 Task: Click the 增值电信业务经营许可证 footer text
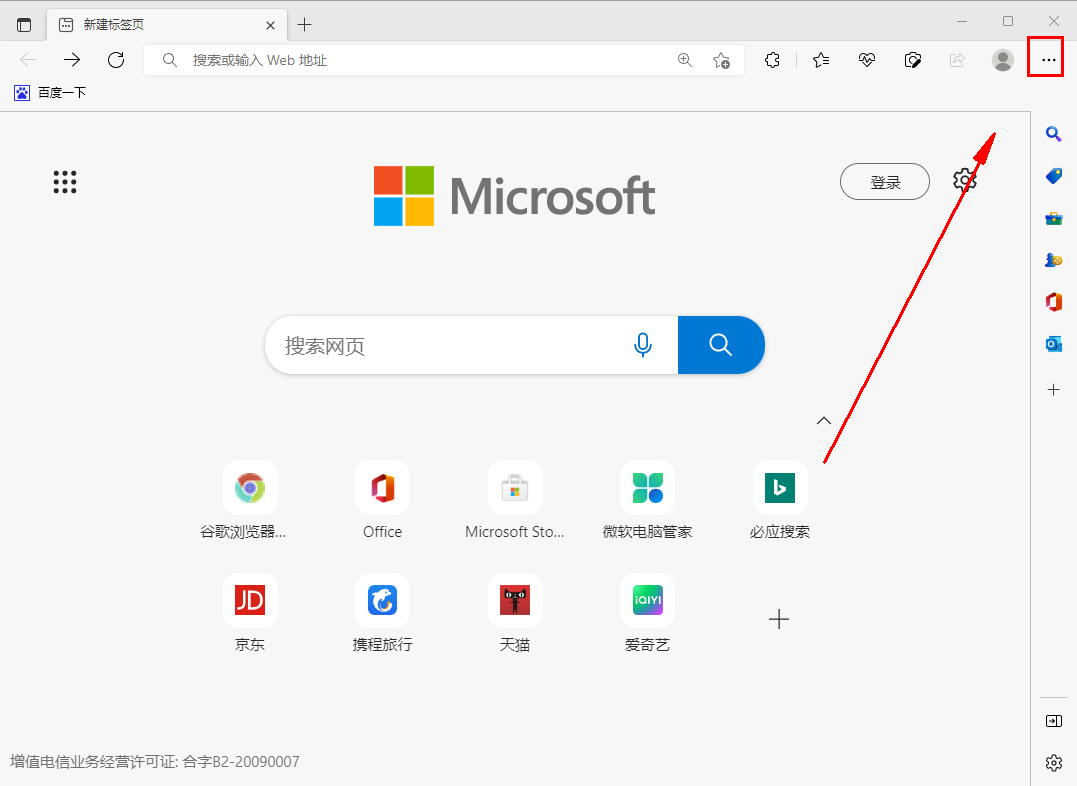[155, 761]
